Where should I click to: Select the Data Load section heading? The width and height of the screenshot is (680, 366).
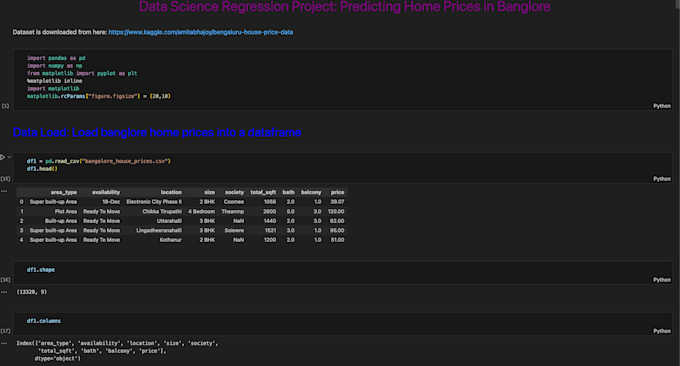(157, 132)
